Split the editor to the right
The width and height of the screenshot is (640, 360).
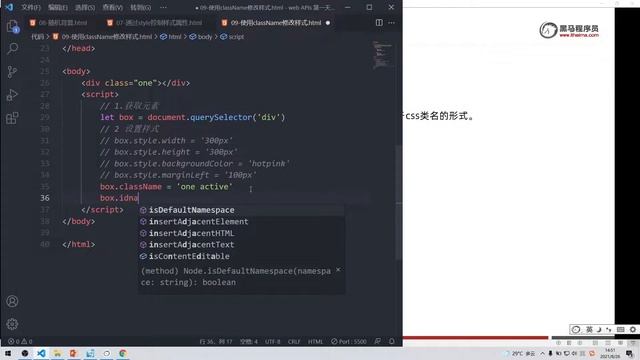click(379, 23)
